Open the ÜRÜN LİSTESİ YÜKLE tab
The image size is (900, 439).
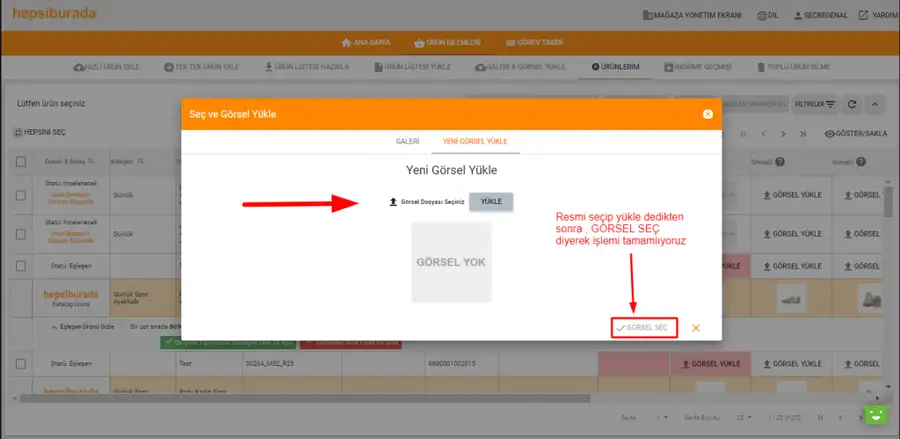click(x=412, y=67)
